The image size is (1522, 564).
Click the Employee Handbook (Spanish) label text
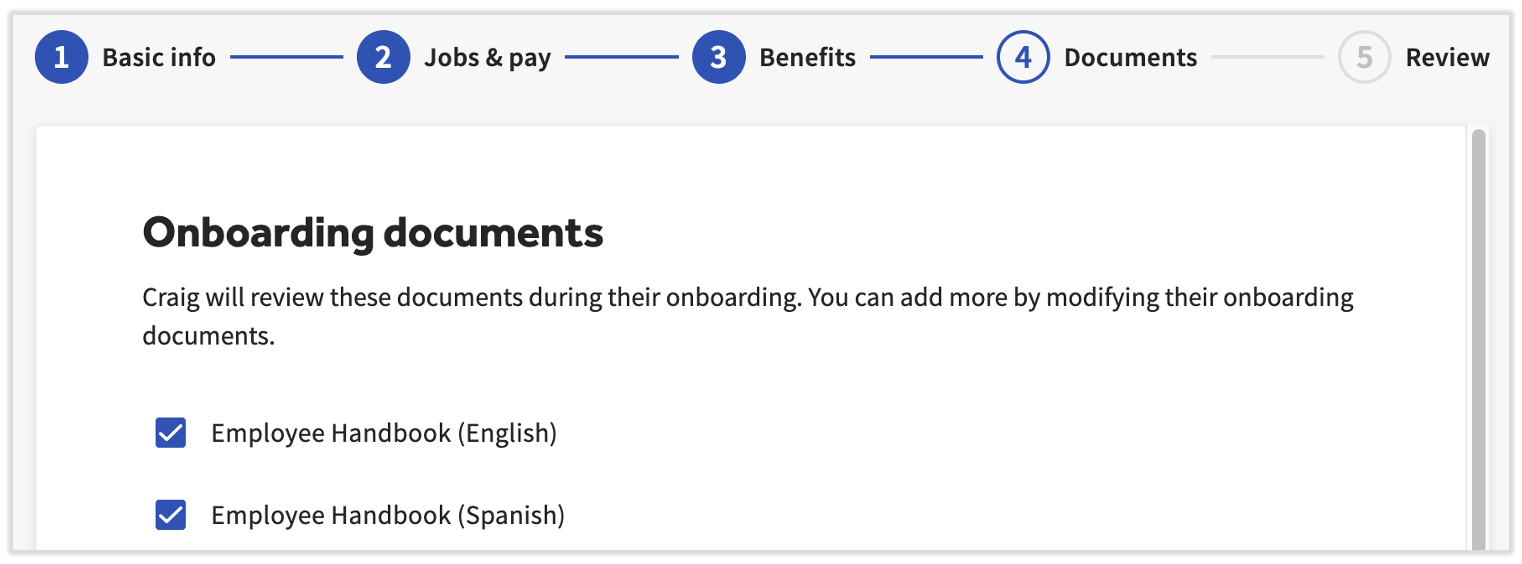[x=388, y=515]
